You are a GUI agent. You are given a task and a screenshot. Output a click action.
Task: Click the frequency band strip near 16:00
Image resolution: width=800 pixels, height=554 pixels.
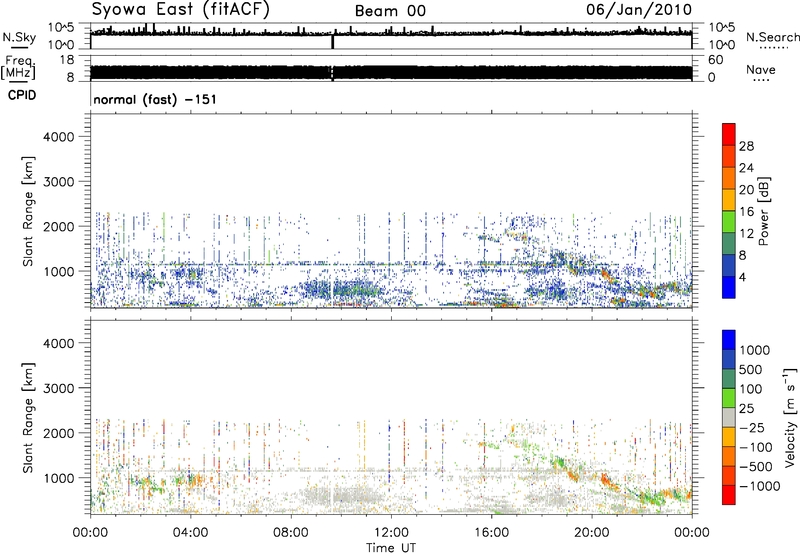[x=491, y=72]
